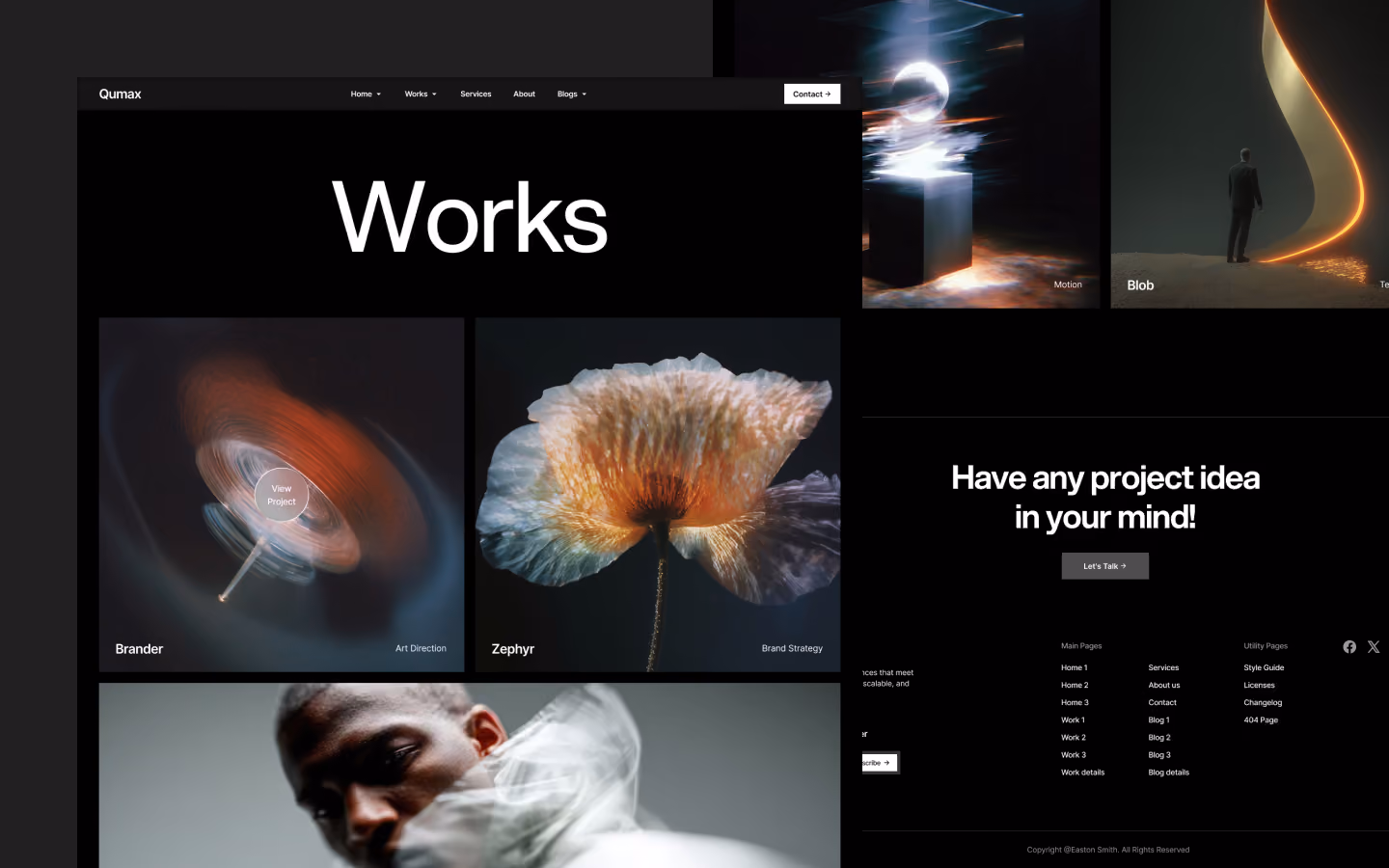This screenshot has width=1389, height=868.
Task: Open Changelog utility link
Action: coord(1263,702)
